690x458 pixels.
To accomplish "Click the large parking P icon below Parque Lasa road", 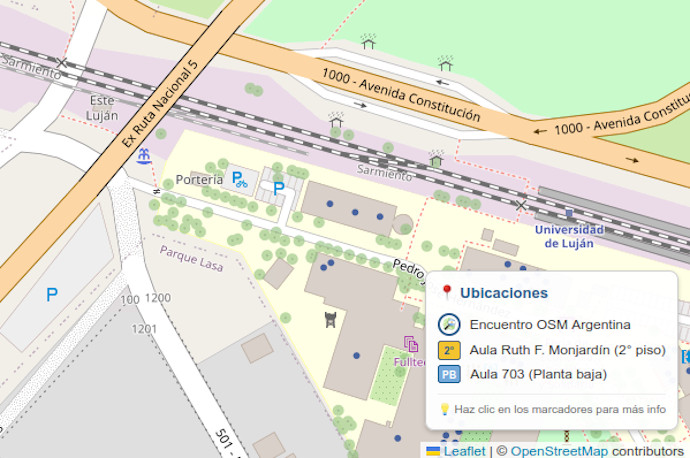I will pyautogui.click(x=52, y=294).
